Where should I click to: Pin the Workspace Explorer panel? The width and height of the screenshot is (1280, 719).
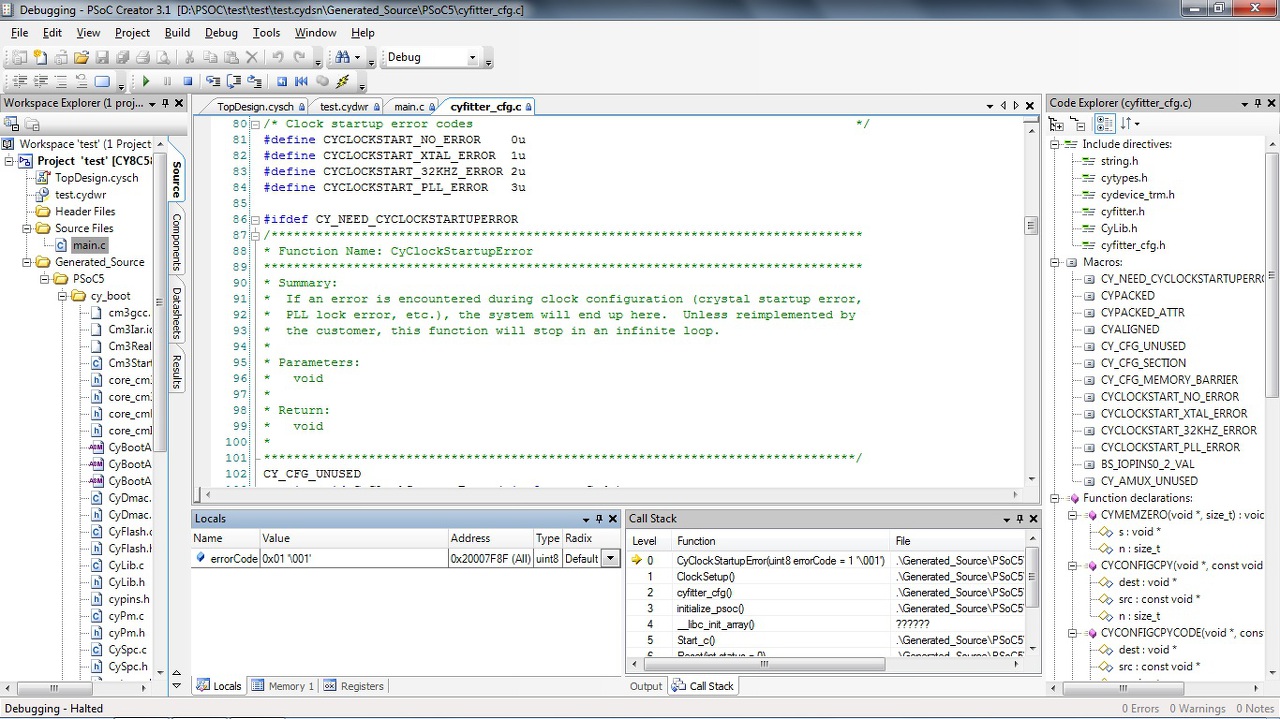[x=166, y=103]
